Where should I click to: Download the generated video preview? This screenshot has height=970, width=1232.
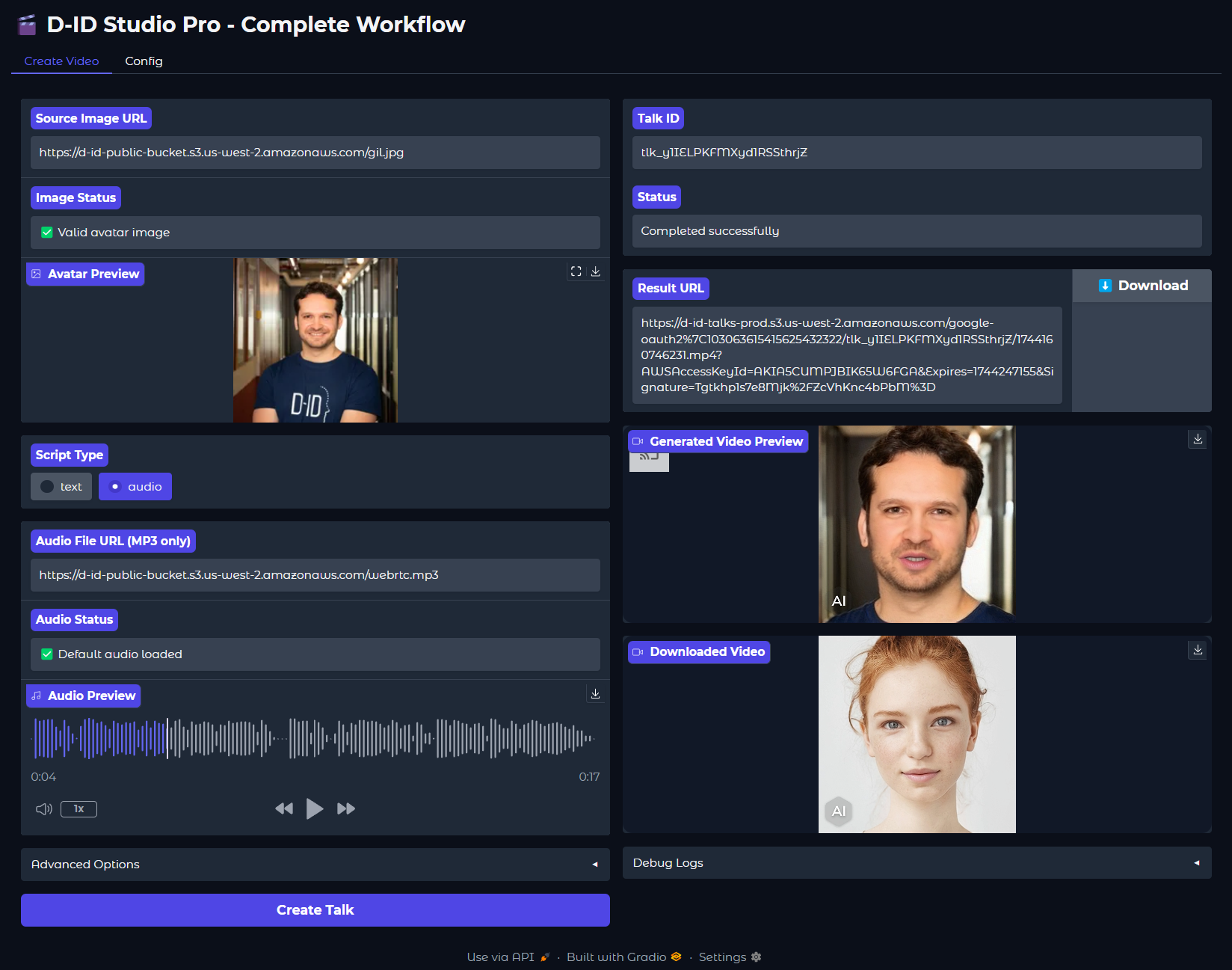pyautogui.click(x=1198, y=439)
